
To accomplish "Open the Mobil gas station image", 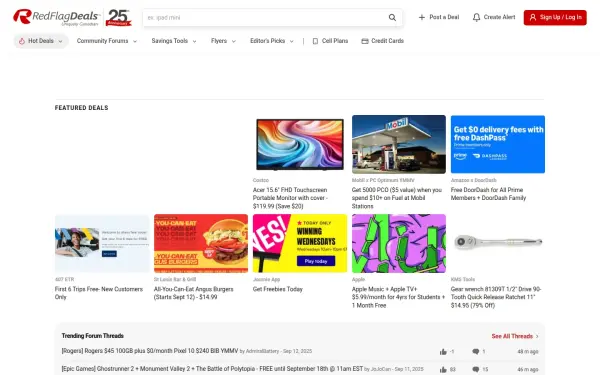I will (399, 144).
